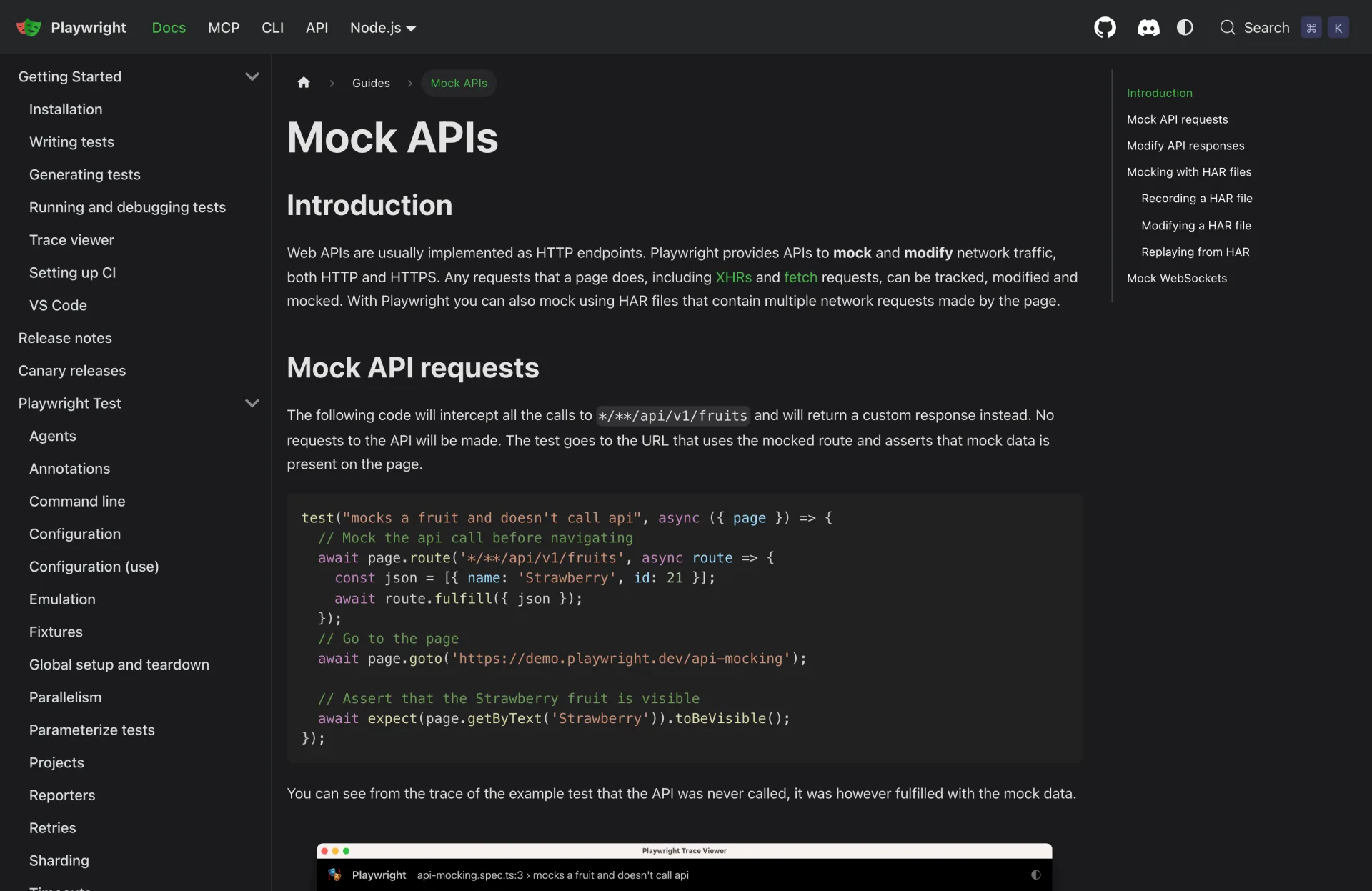Viewport: 1372px width, 891px height.
Task: Open Global setup and teardown page
Action: point(119,664)
